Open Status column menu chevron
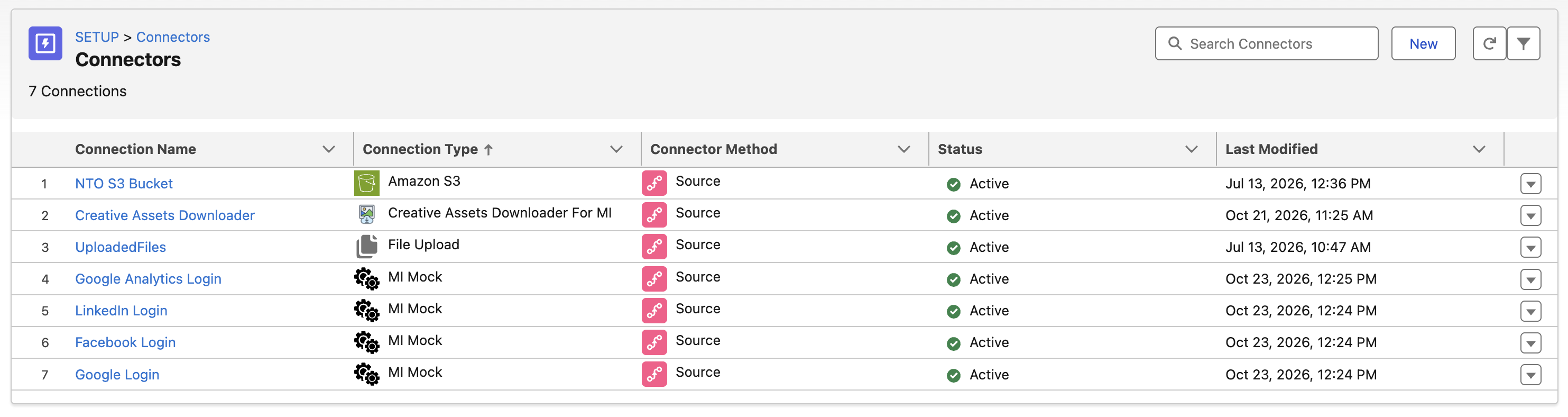Image resolution: width=1568 pixels, height=417 pixels. (1191, 149)
